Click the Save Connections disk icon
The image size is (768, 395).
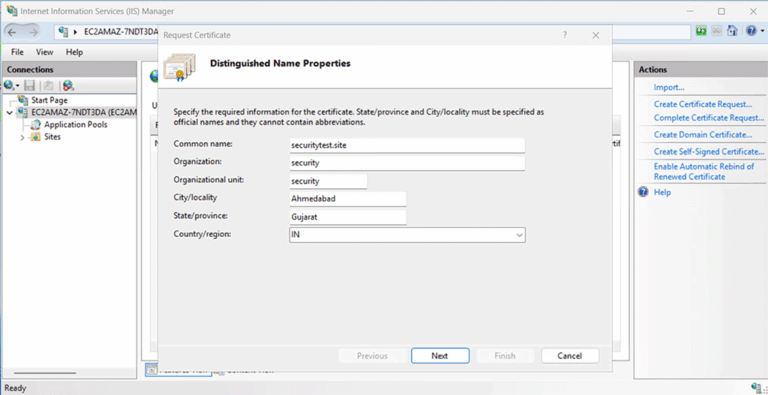[30, 85]
